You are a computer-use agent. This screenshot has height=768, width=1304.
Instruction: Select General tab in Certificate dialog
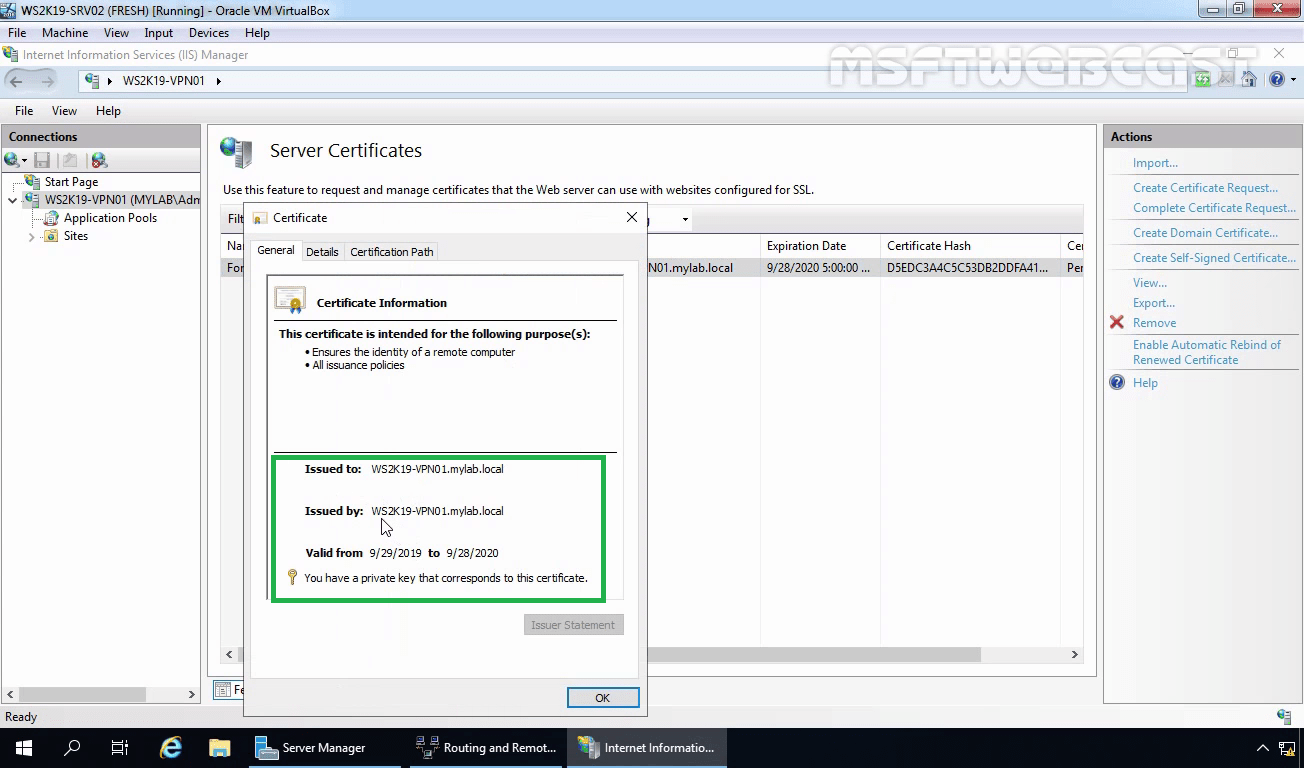click(276, 250)
